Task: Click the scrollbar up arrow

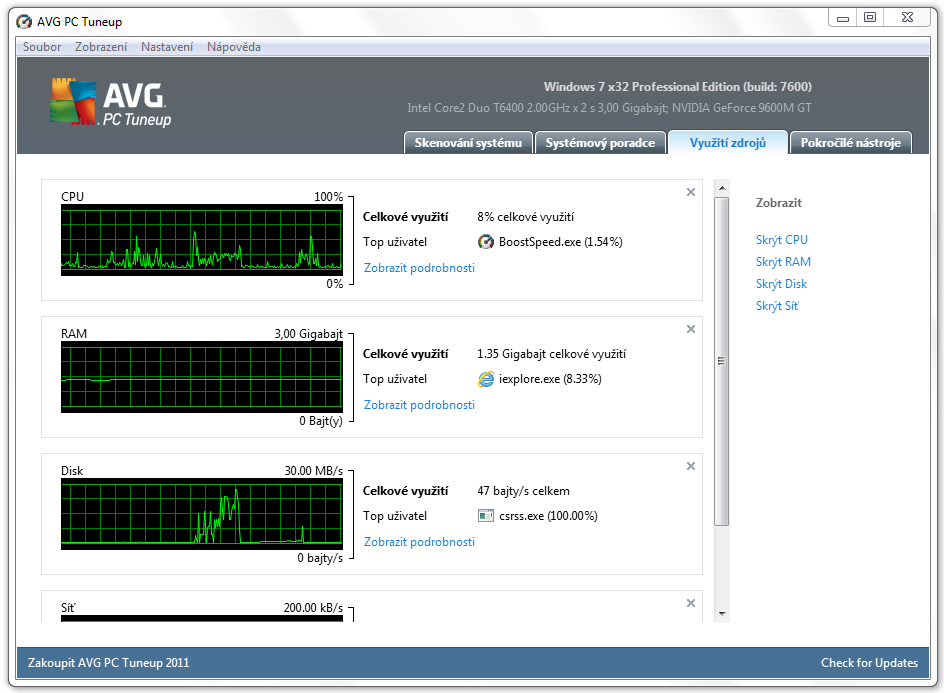Action: click(x=722, y=188)
